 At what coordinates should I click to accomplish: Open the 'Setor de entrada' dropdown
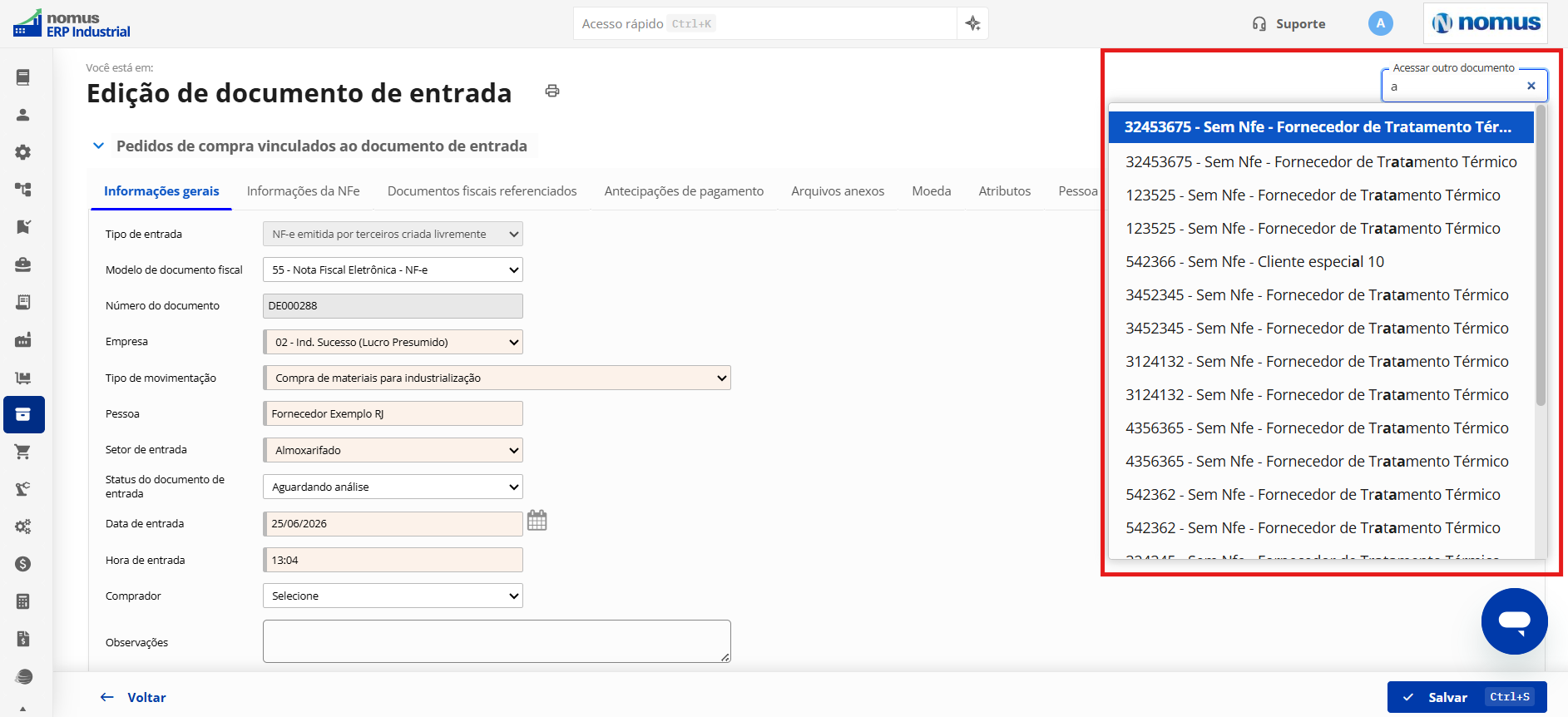[393, 450]
